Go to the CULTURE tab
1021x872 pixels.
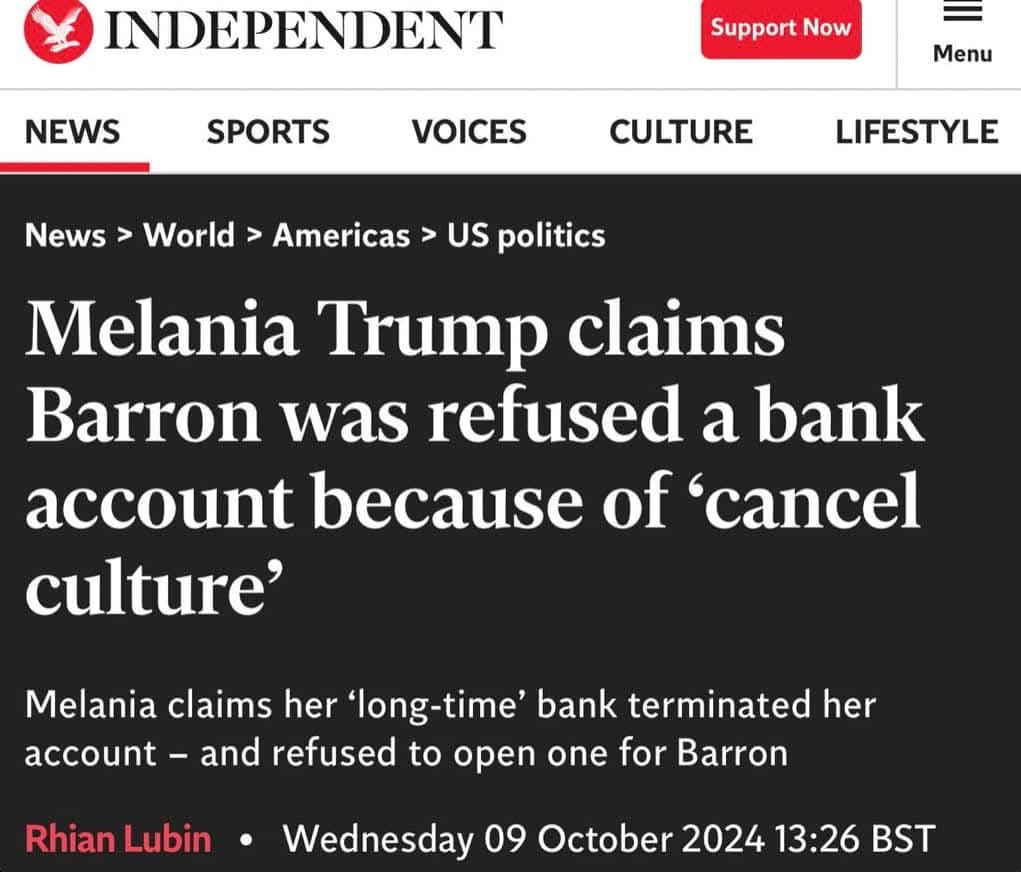pos(681,132)
